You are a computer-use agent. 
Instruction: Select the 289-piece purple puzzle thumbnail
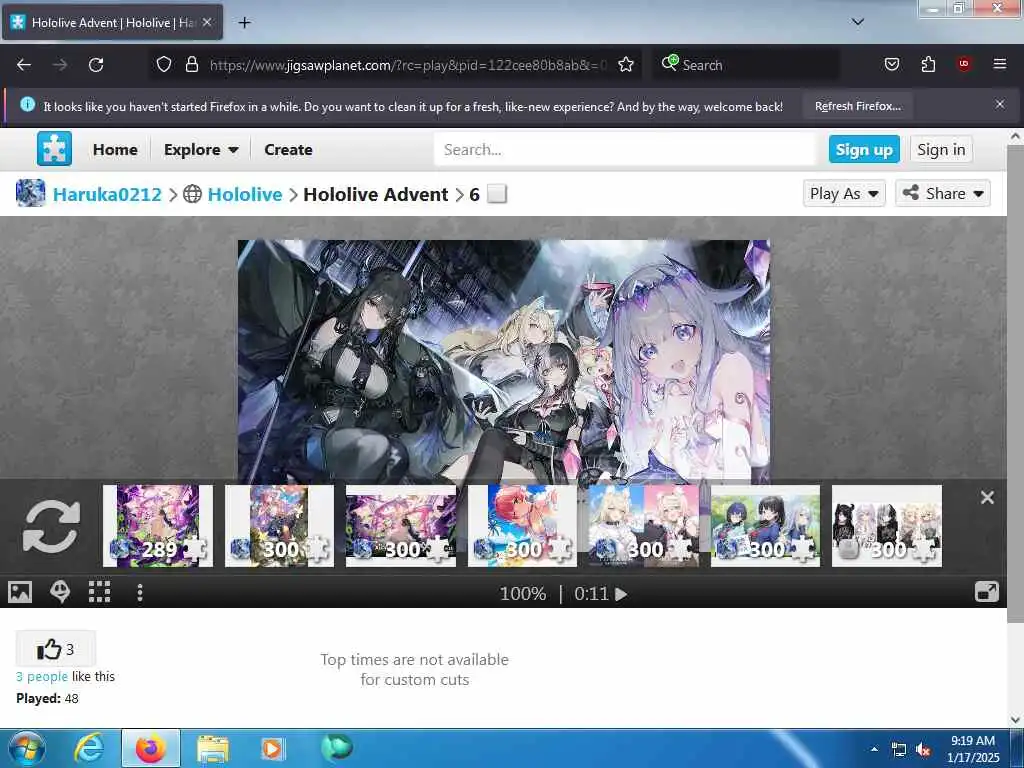click(x=158, y=526)
